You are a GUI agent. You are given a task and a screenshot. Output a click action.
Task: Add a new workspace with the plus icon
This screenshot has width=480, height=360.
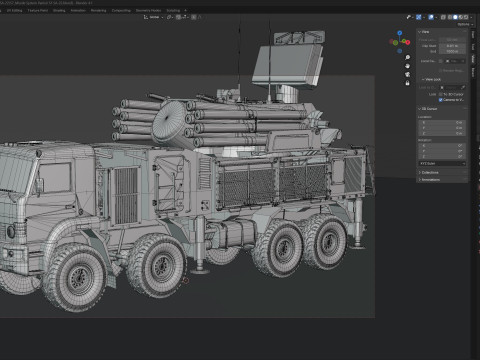(x=185, y=10)
